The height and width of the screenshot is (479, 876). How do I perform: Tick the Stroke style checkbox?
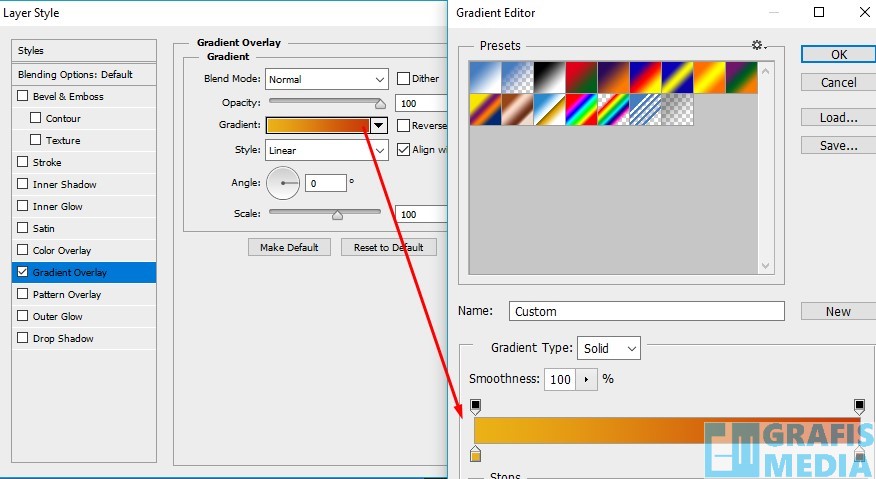click(22, 162)
